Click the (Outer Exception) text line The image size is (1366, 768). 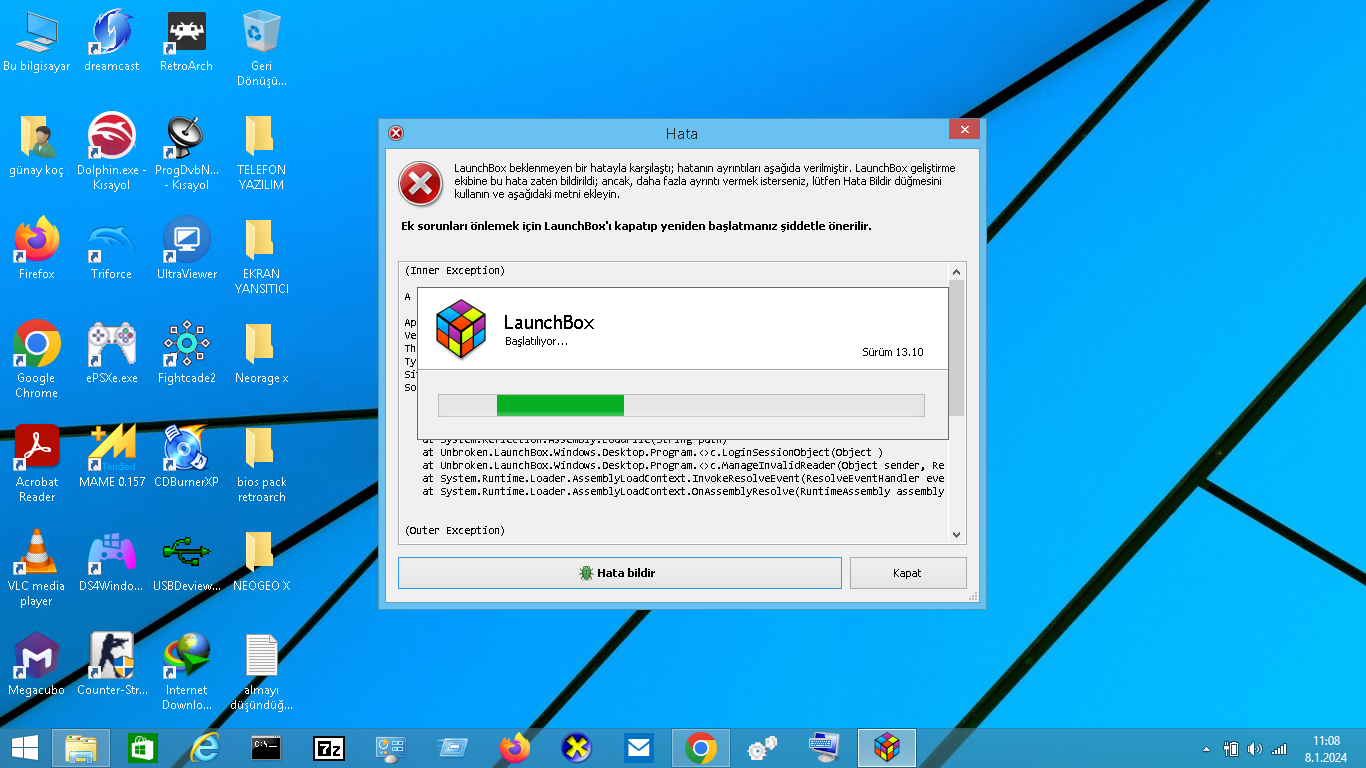[x=455, y=530]
